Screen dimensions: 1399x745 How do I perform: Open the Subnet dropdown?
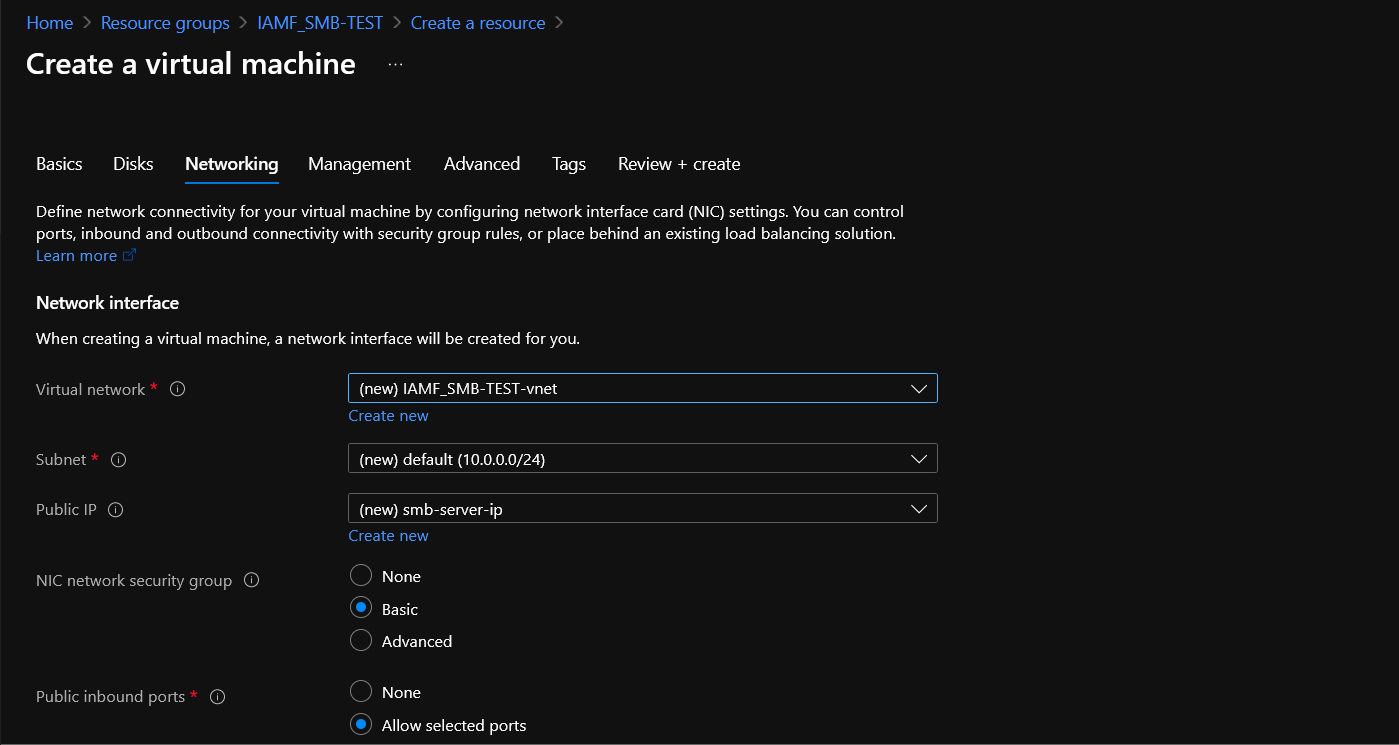click(642, 459)
